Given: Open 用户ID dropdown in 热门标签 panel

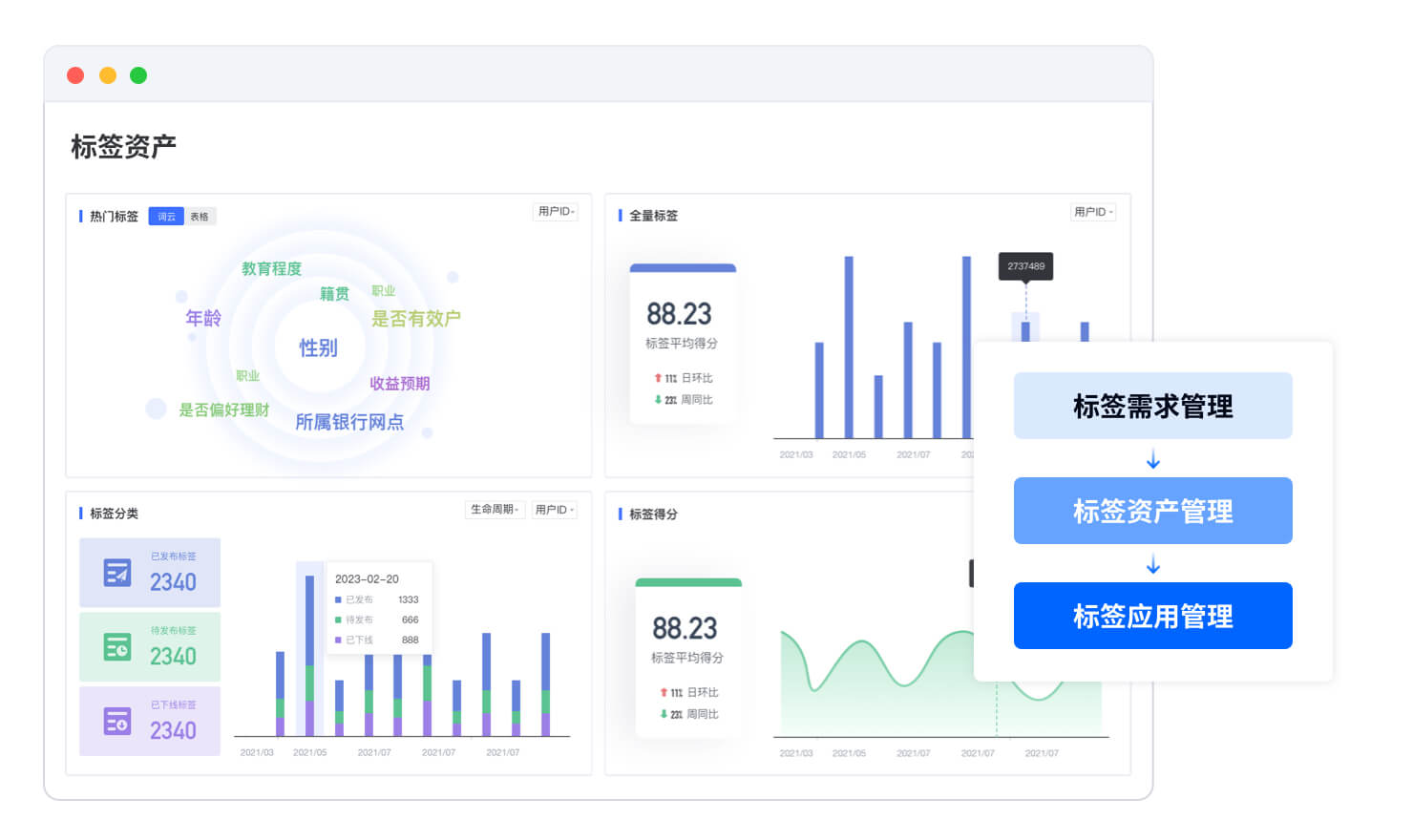Looking at the screenshot, I should 555,212.
